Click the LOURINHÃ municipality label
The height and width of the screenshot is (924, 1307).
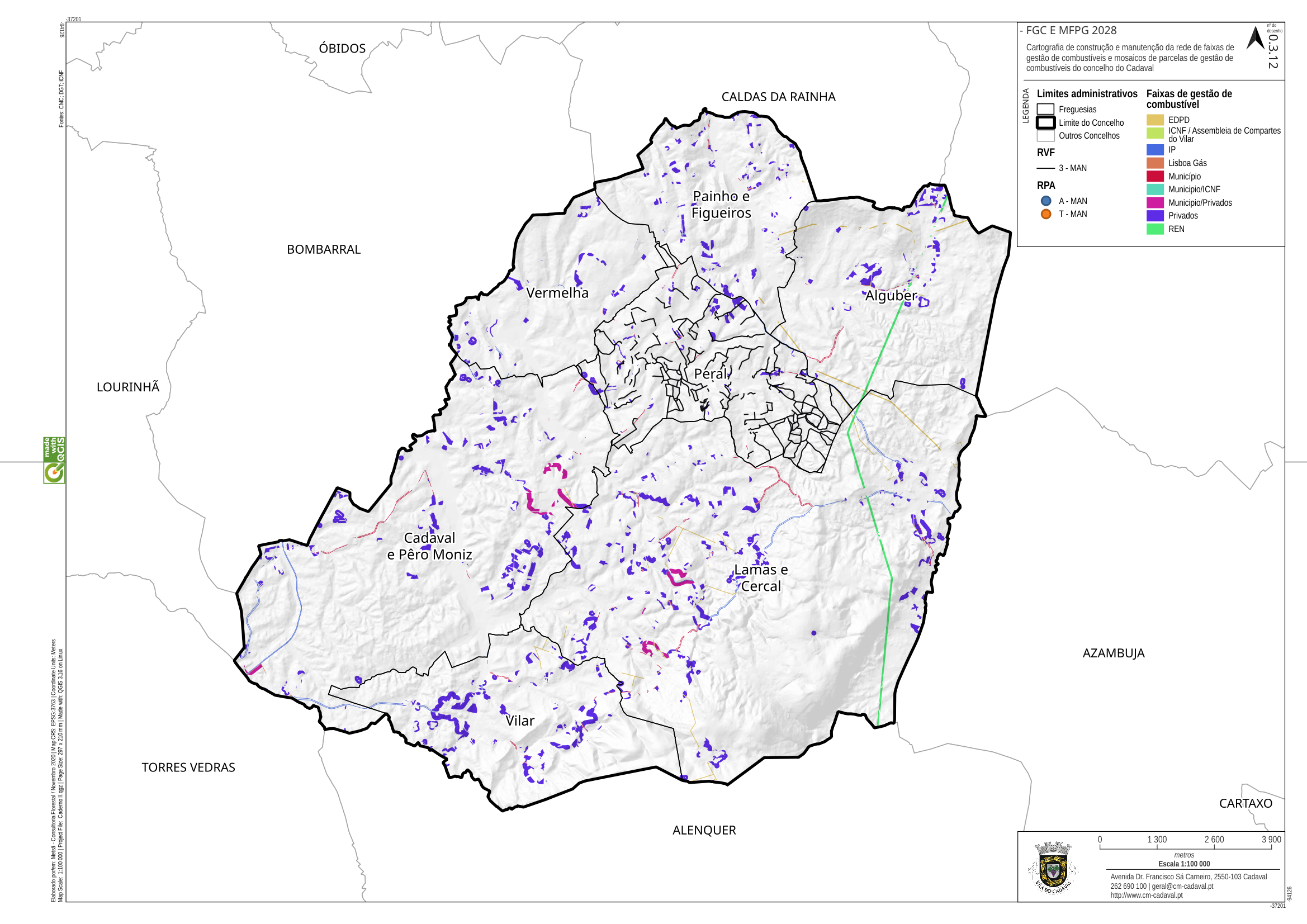tap(127, 387)
